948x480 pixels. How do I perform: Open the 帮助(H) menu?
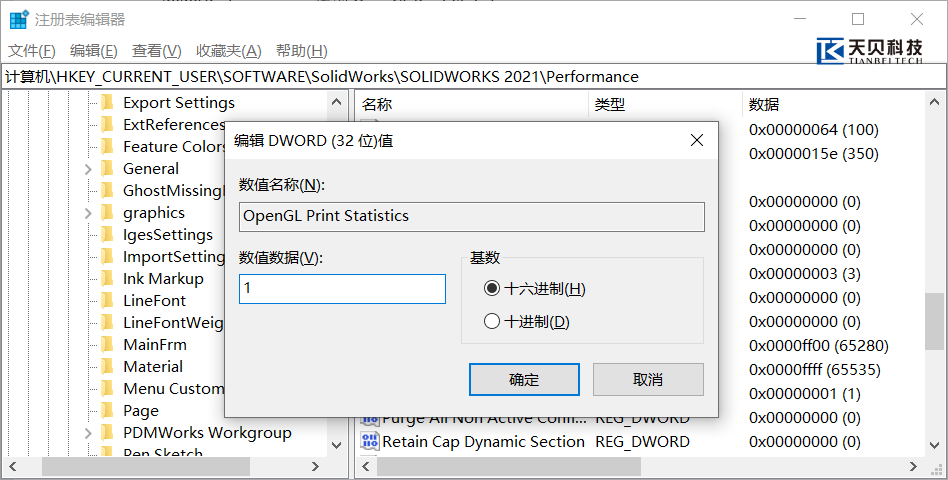click(x=302, y=51)
